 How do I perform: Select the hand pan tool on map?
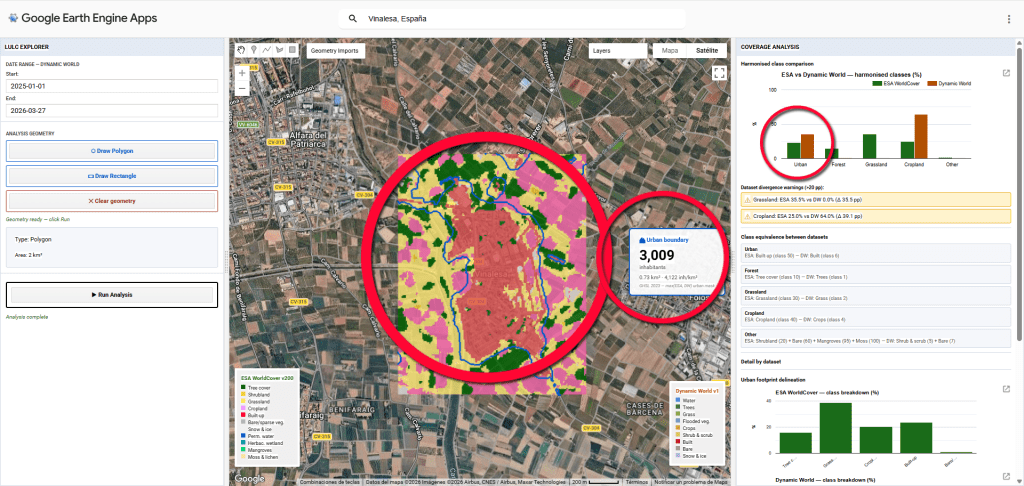pyautogui.click(x=241, y=49)
